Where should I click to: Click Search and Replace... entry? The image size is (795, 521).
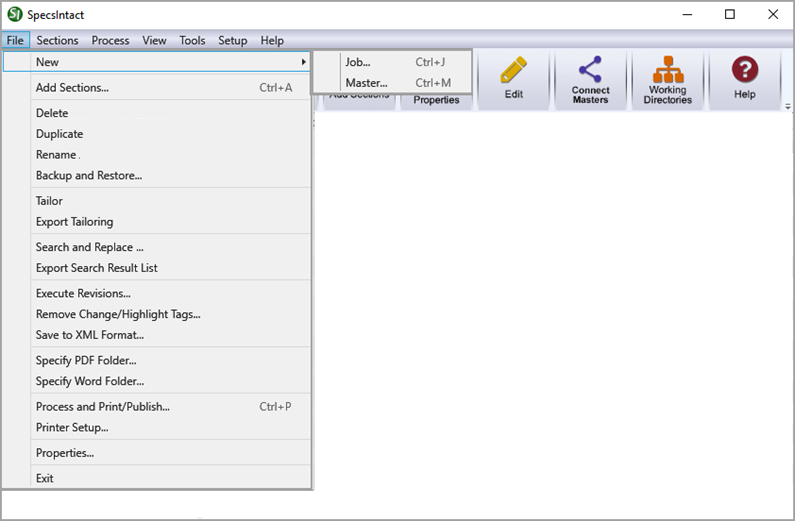(90, 247)
